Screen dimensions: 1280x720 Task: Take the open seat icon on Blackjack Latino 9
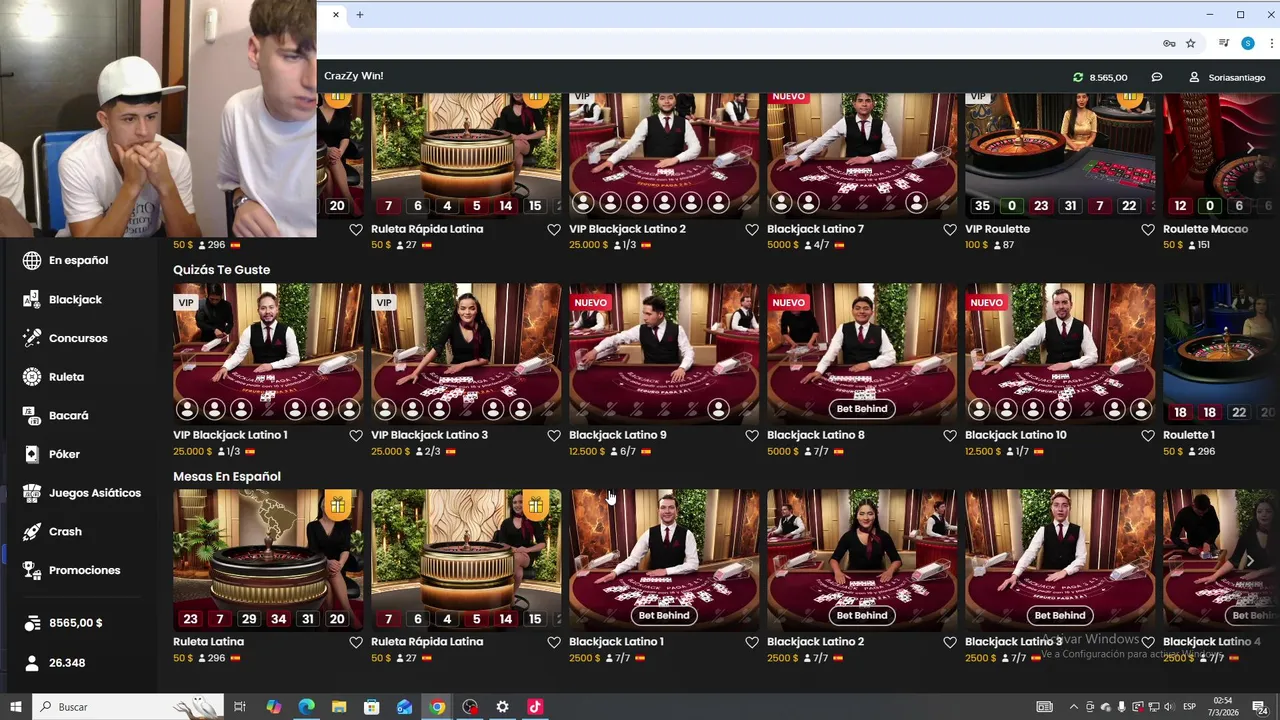coord(719,409)
